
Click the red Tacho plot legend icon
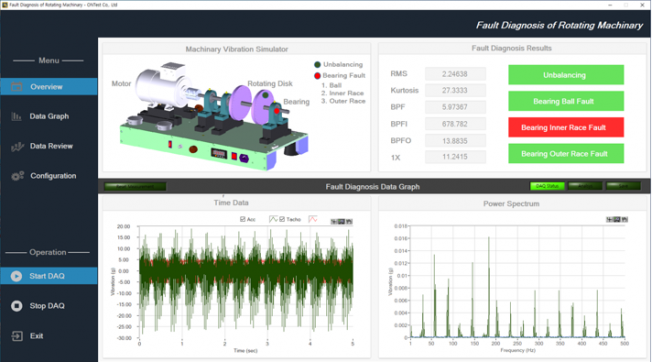313,219
